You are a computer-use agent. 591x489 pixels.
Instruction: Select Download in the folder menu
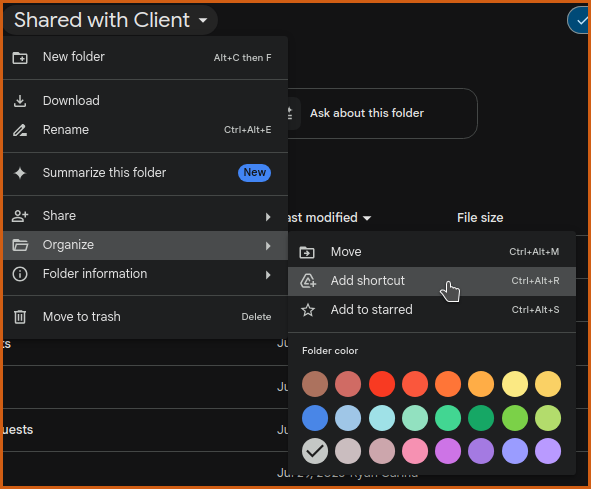pyautogui.click(x=145, y=101)
